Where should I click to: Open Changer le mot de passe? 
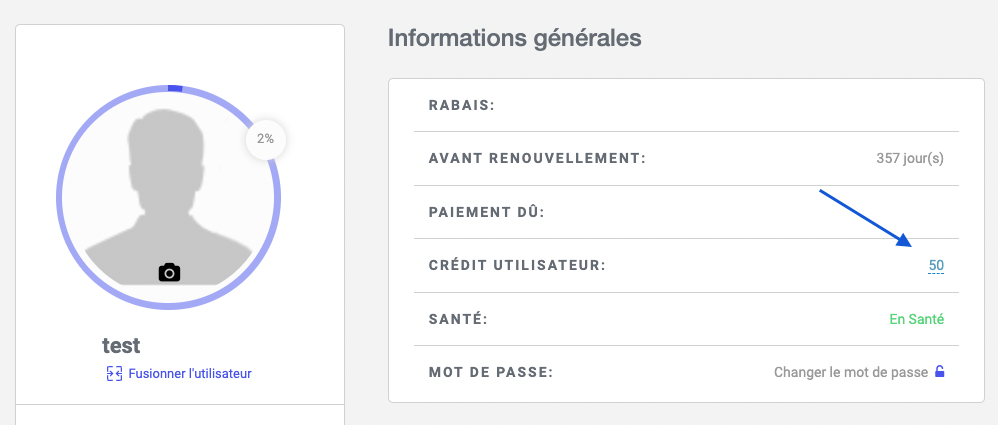pos(850,372)
